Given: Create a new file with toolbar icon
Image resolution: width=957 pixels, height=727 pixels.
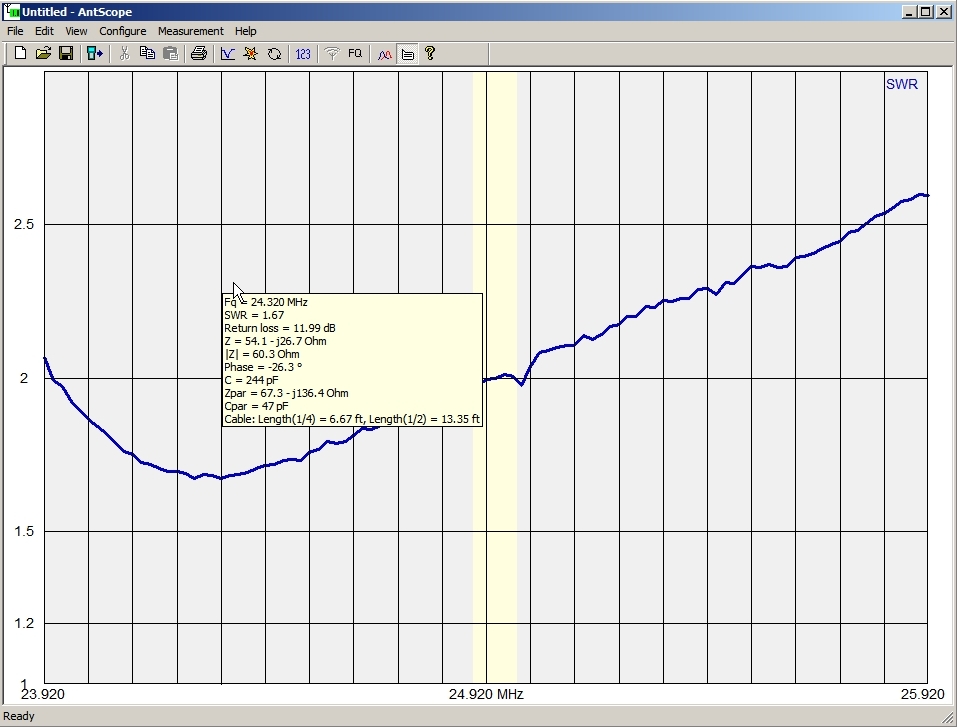Looking at the screenshot, I should point(20,54).
